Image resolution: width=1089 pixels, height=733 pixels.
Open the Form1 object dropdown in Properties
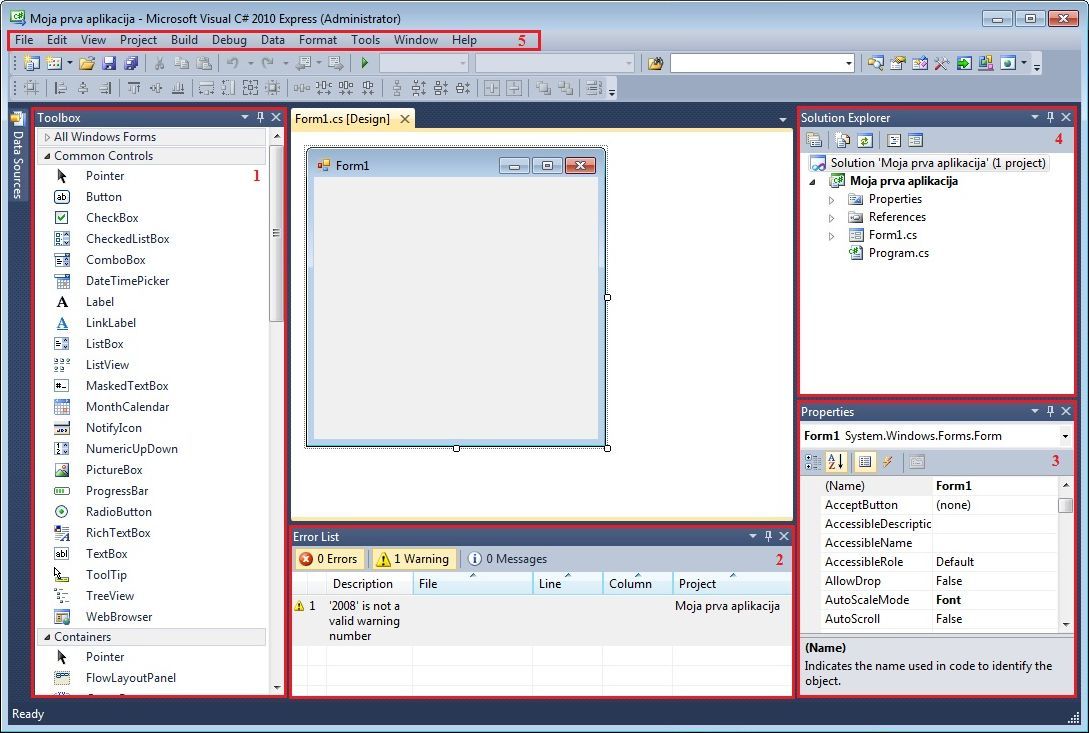coord(1065,436)
